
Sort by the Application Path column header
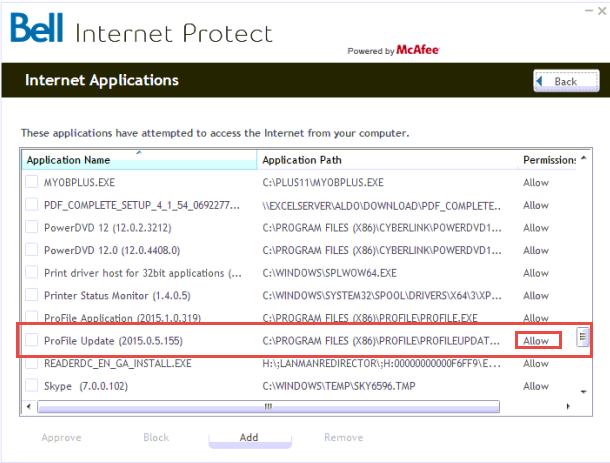[387, 160]
